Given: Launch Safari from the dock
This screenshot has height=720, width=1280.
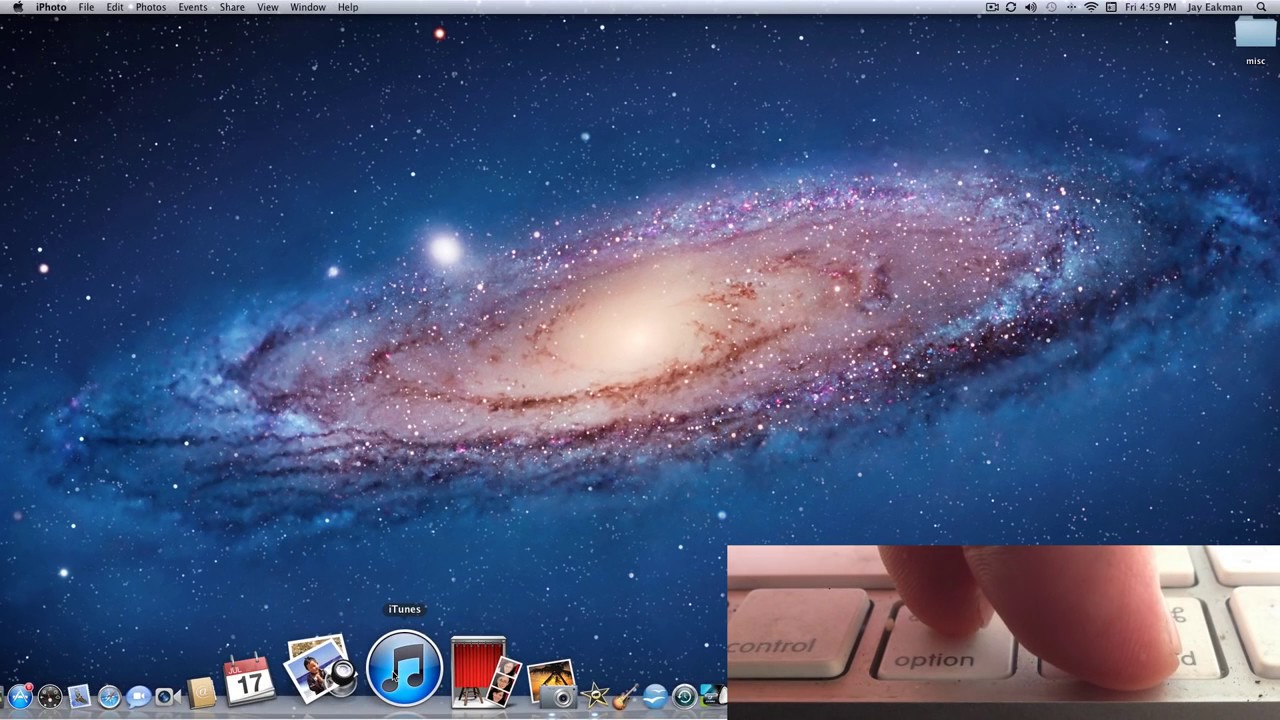Looking at the screenshot, I should 109,696.
